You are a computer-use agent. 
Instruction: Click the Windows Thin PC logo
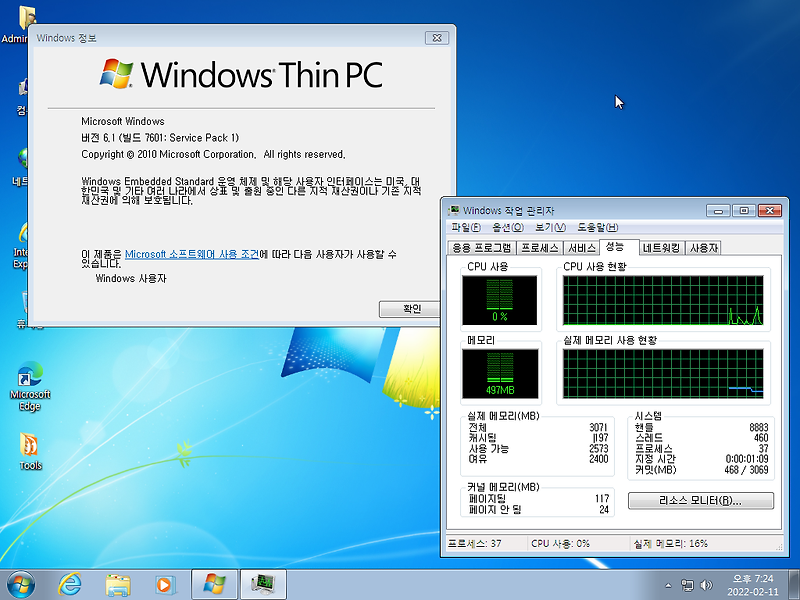(x=241, y=74)
